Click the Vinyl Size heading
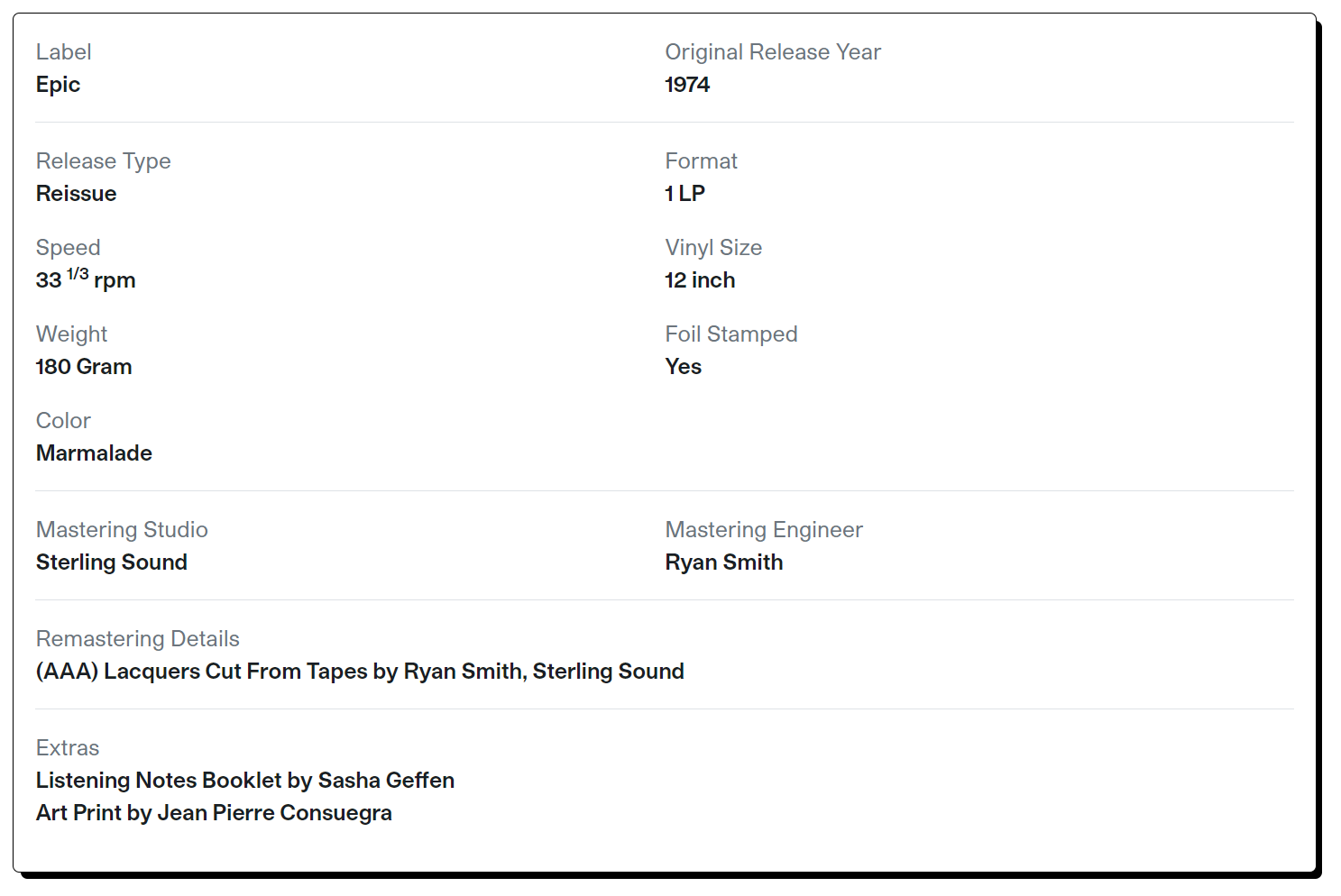The width and height of the screenshot is (1341, 896). (713, 248)
